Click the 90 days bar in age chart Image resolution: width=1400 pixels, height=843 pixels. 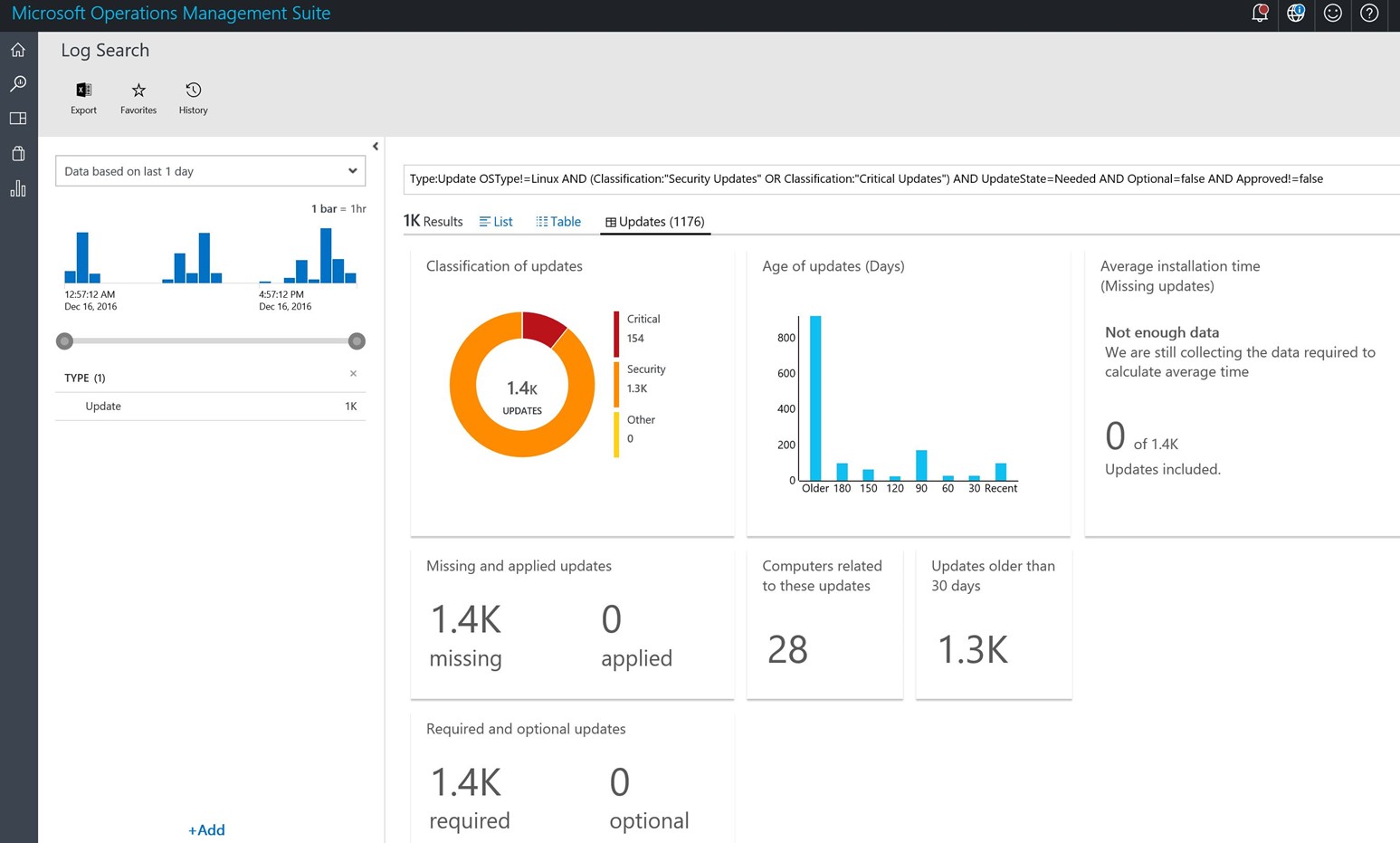(x=921, y=465)
